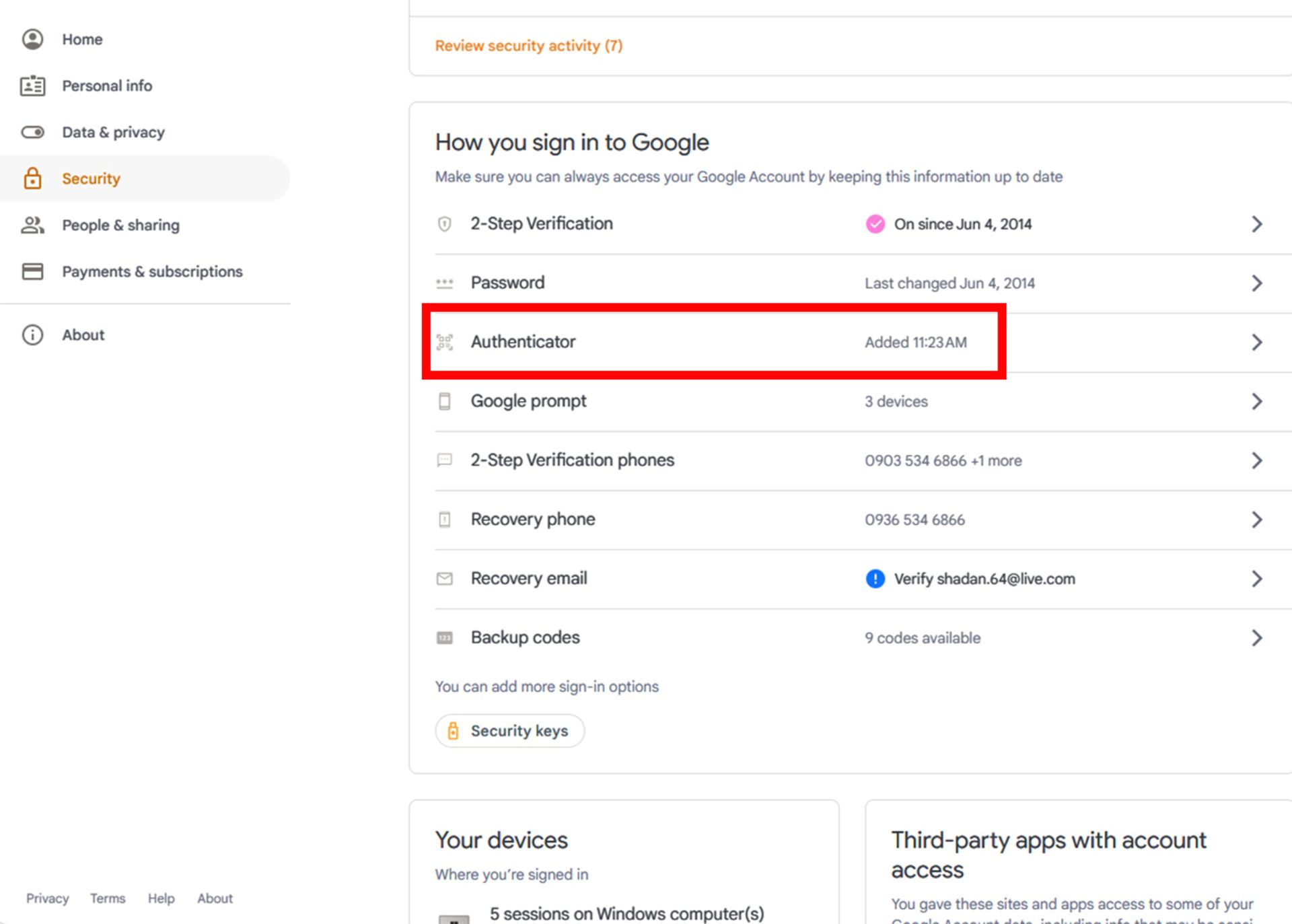Click "5 sessions on Windows computer(s)" entry
Viewport: 1292px width, 924px height.
pos(626,914)
